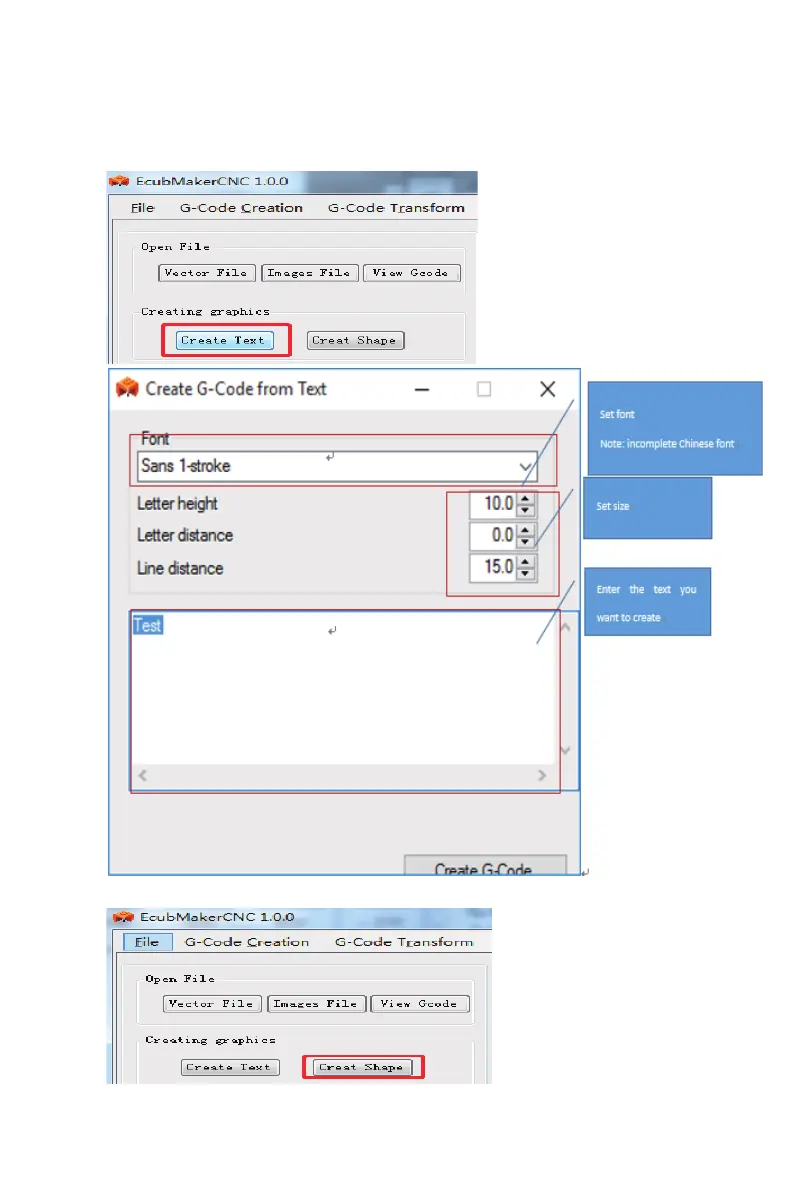Open the non-highlighted File menu
This screenshot has height=1191, width=794.
pyautogui.click(x=143, y=207)
